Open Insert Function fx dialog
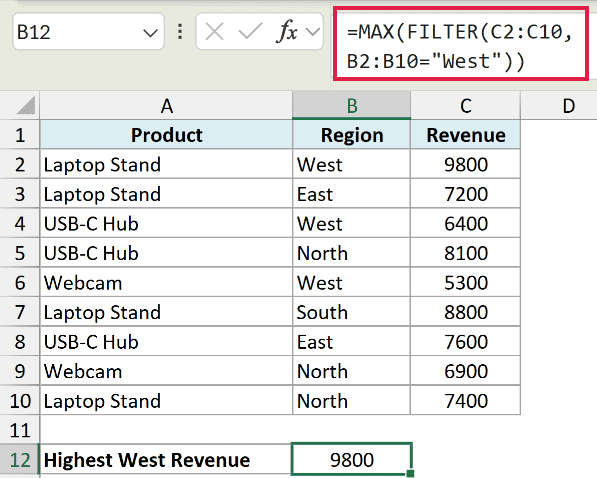Image resolution: width=597 pixels, height=478 pixels. pyautogui.click(x=286, y=31)
